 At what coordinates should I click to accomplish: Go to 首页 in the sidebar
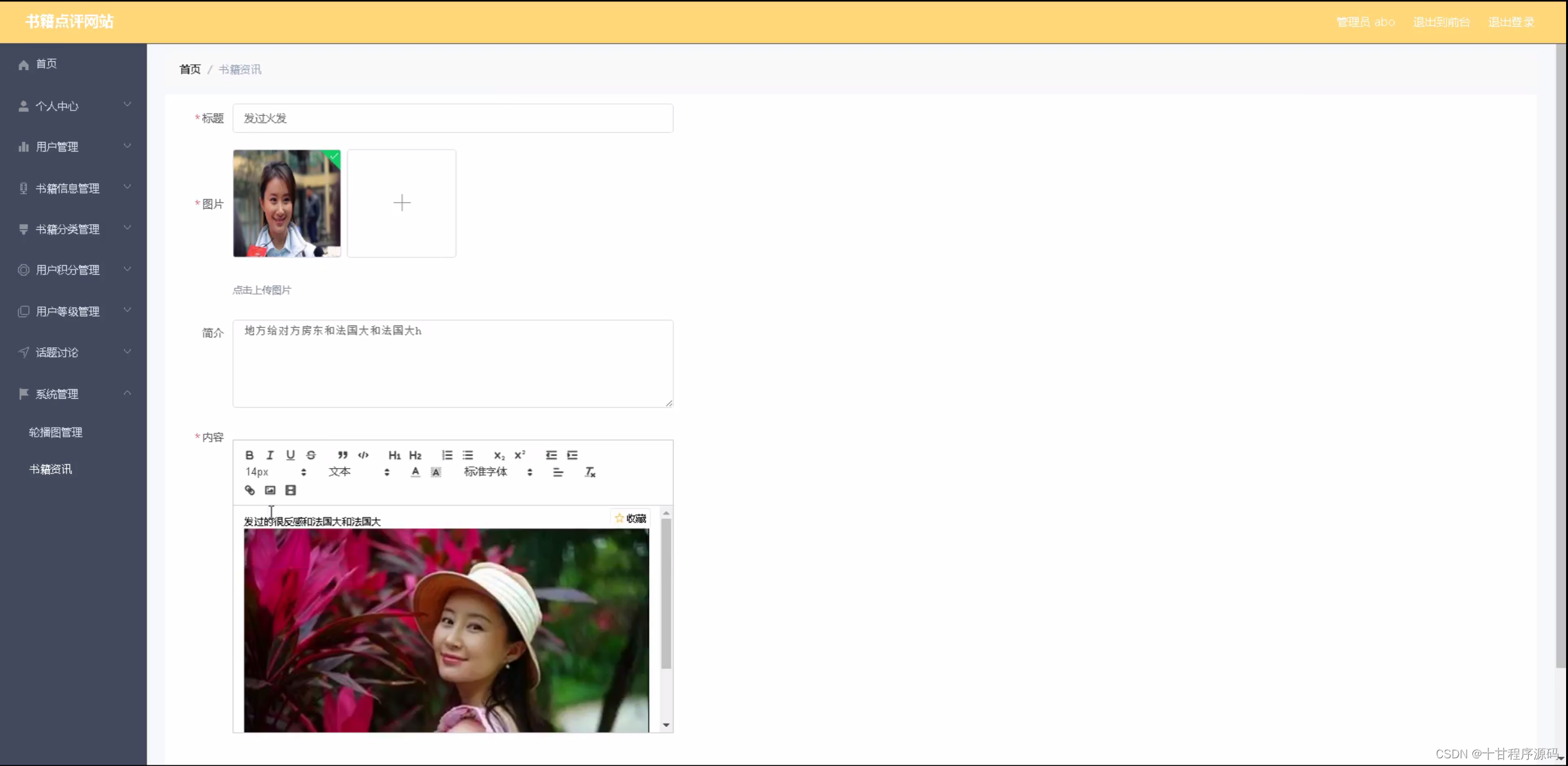(x=46, y=64)
